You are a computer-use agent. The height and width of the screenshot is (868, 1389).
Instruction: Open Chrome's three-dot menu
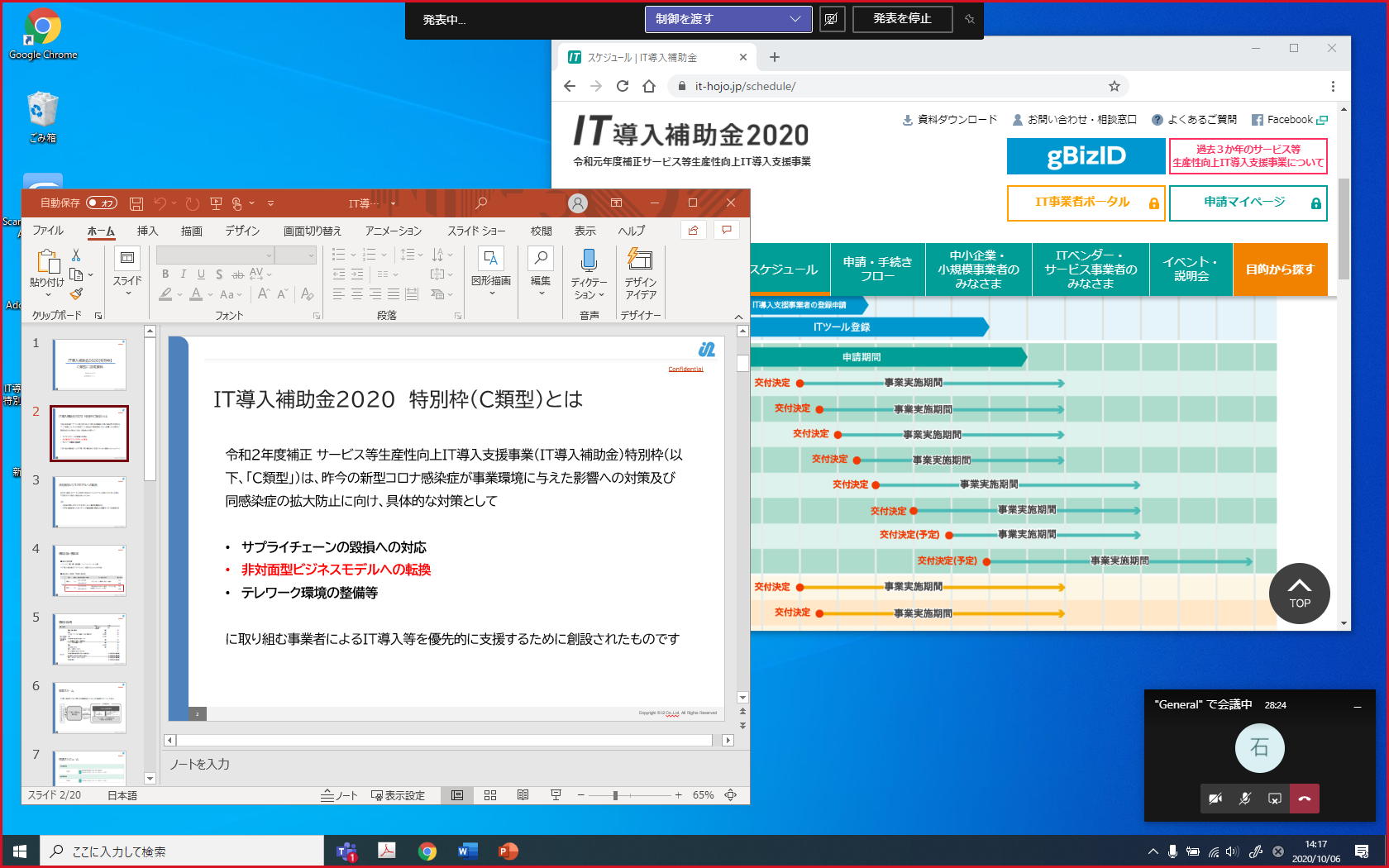(x=1333, y=86)
